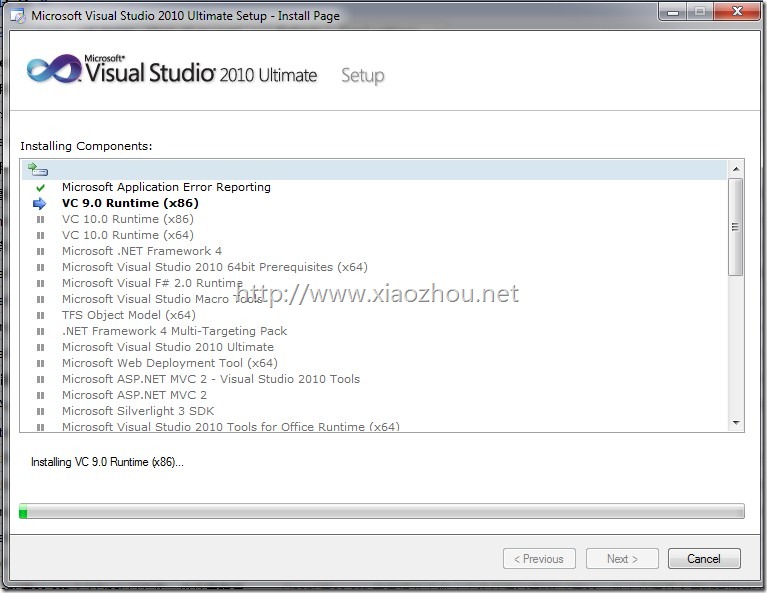The height and width of the screenshot is (593, 767).
Task: Click pending icon beside Microsoft ASP.NET MVC 2
Action: tap(41, 395)
